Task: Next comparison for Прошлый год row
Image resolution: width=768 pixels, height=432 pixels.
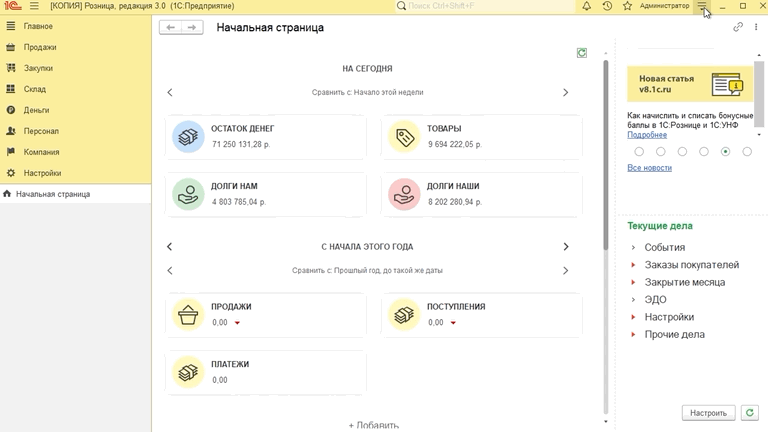Action: (565, 270)
